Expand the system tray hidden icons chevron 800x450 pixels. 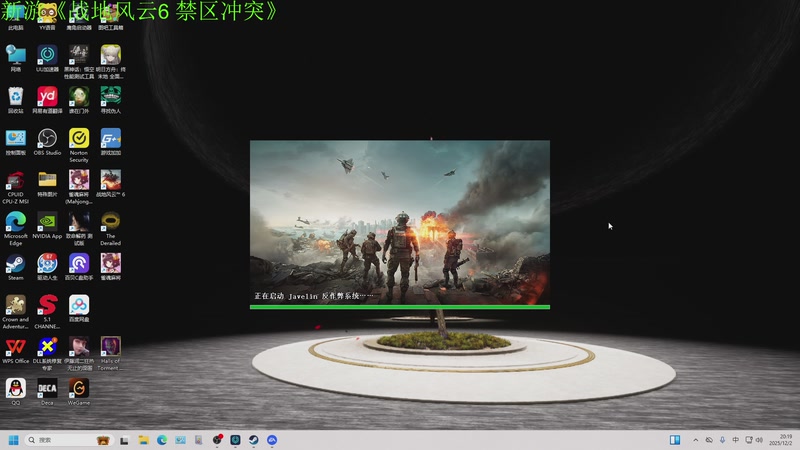point(695,440)
